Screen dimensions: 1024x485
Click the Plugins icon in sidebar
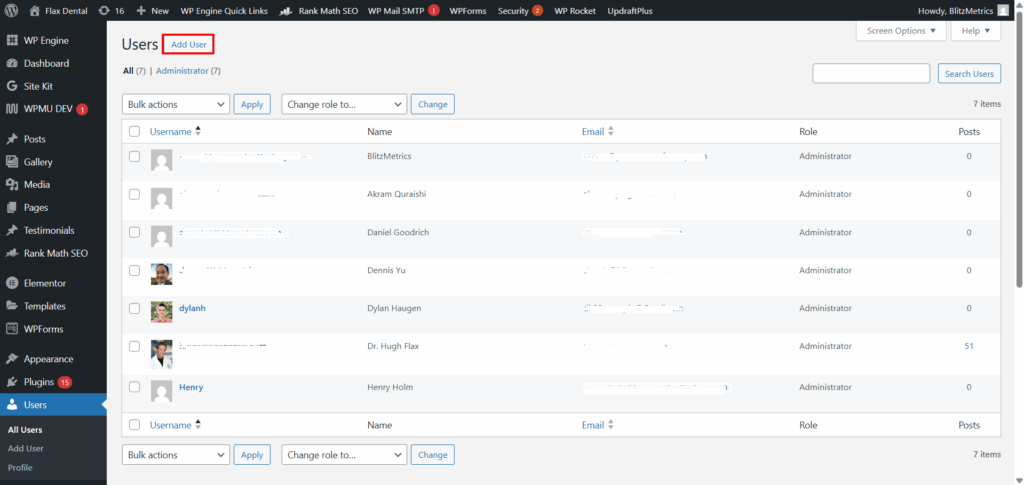12,382
